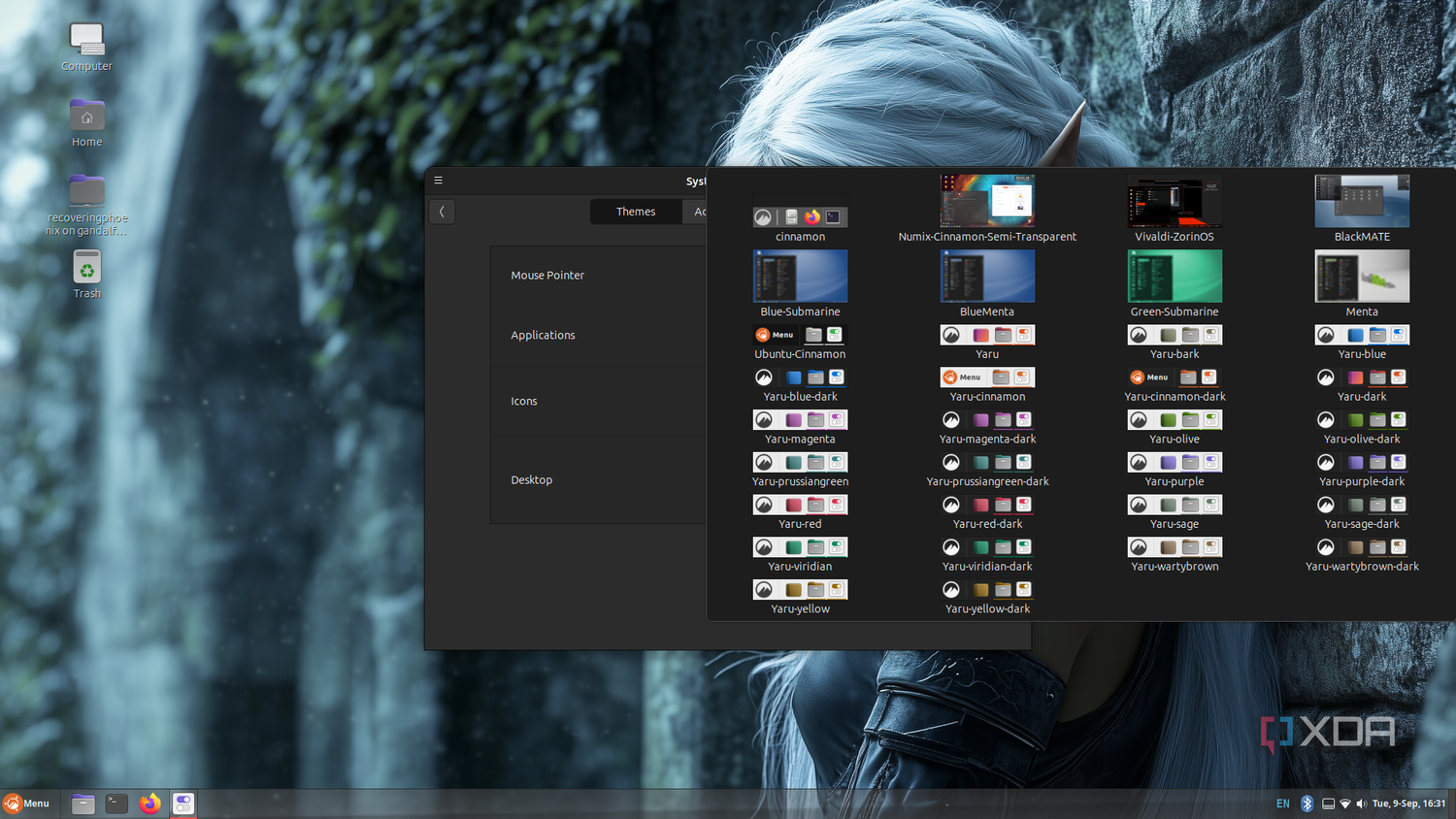Choose the Green-Submarine theme
Image resolution: width=1456 pixels, height=819 pixels.
pyautogui.click(x=1175, y=283)
